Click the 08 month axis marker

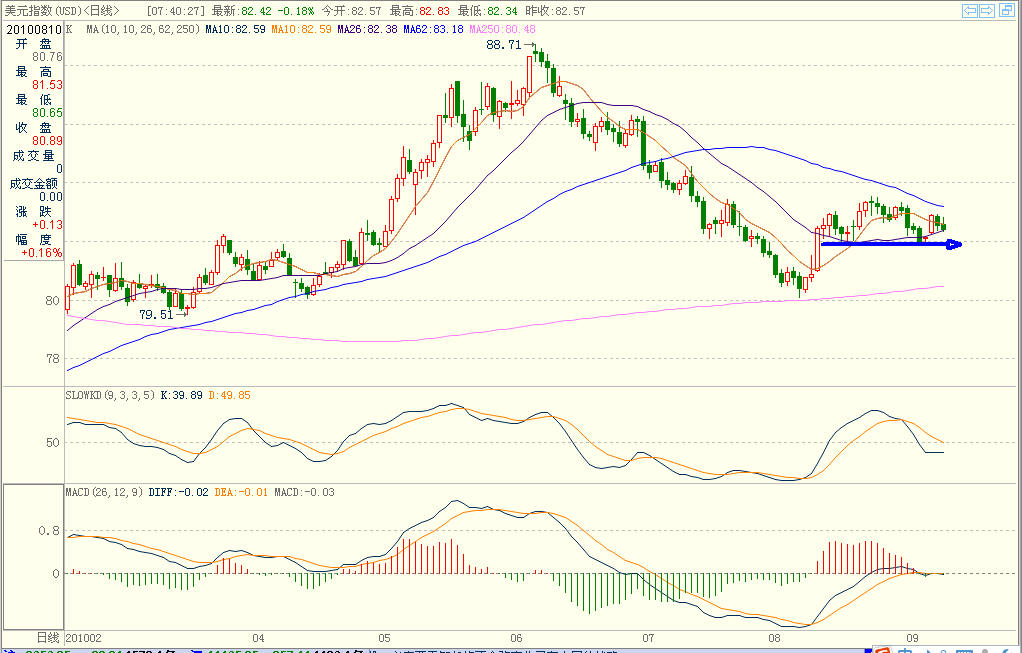coord(774,638)
